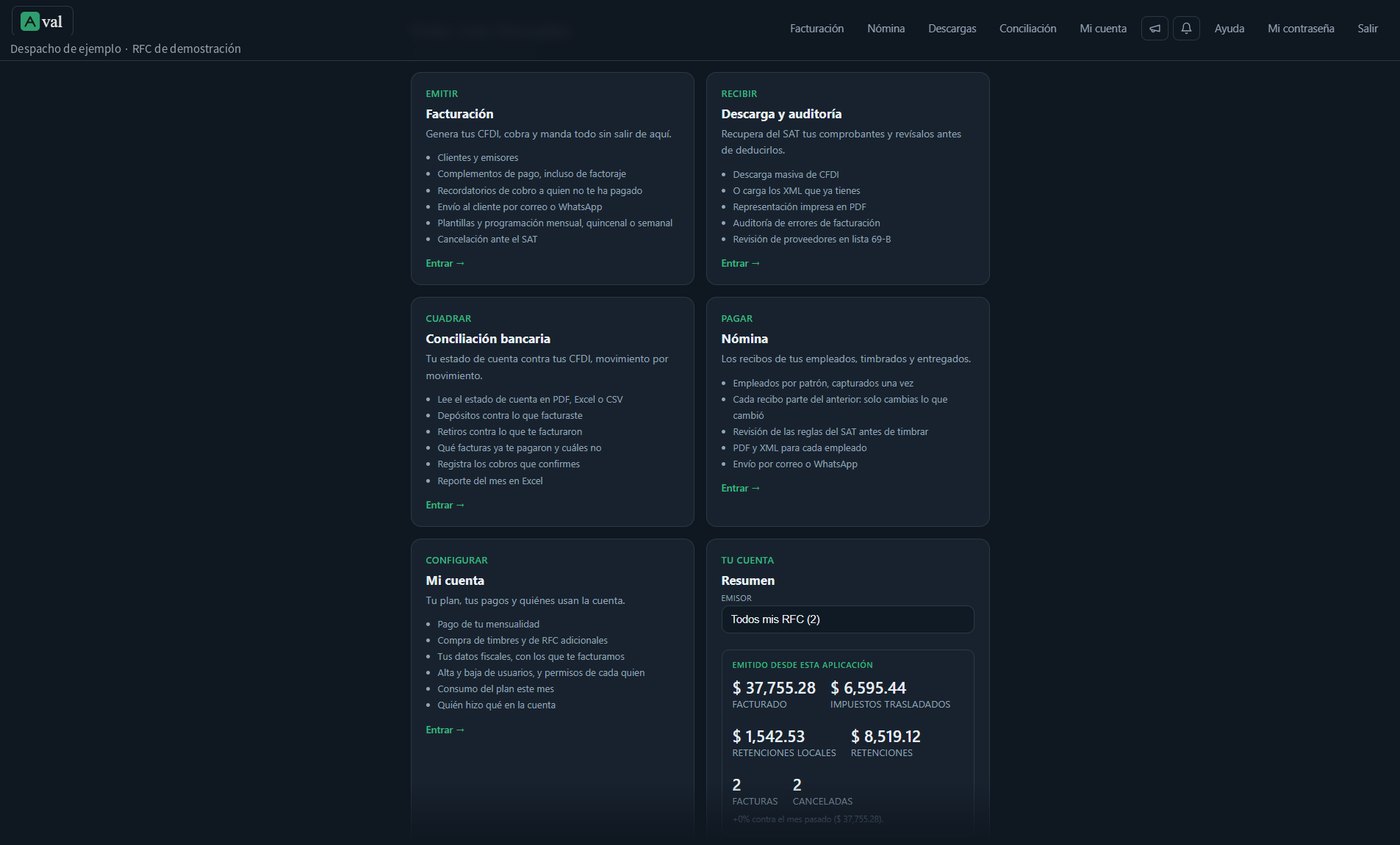Click 'Recordatorios de cobro a quien no te ha pagado'

[540, 190]
